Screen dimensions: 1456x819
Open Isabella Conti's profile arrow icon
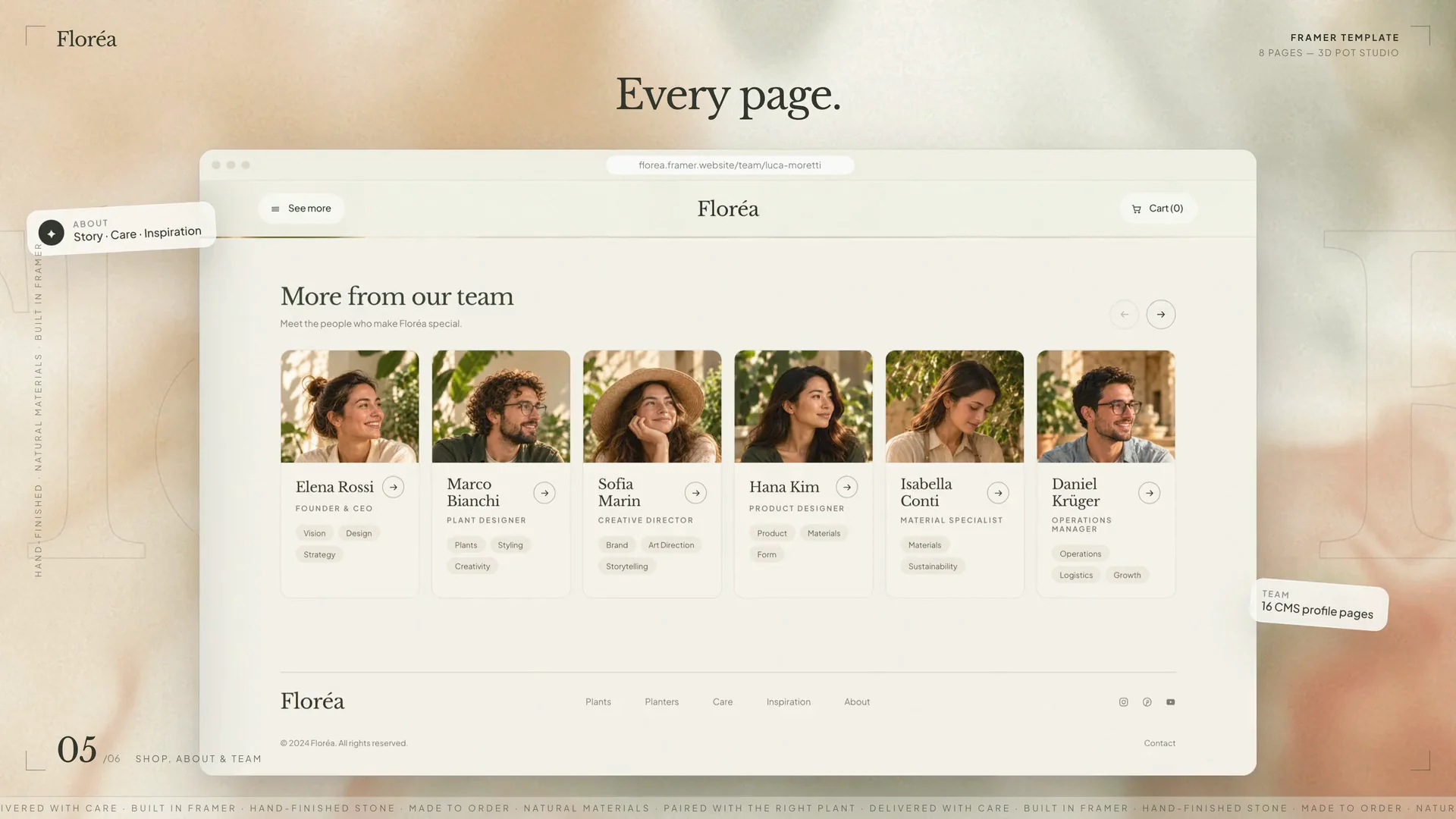pos(998,493)
